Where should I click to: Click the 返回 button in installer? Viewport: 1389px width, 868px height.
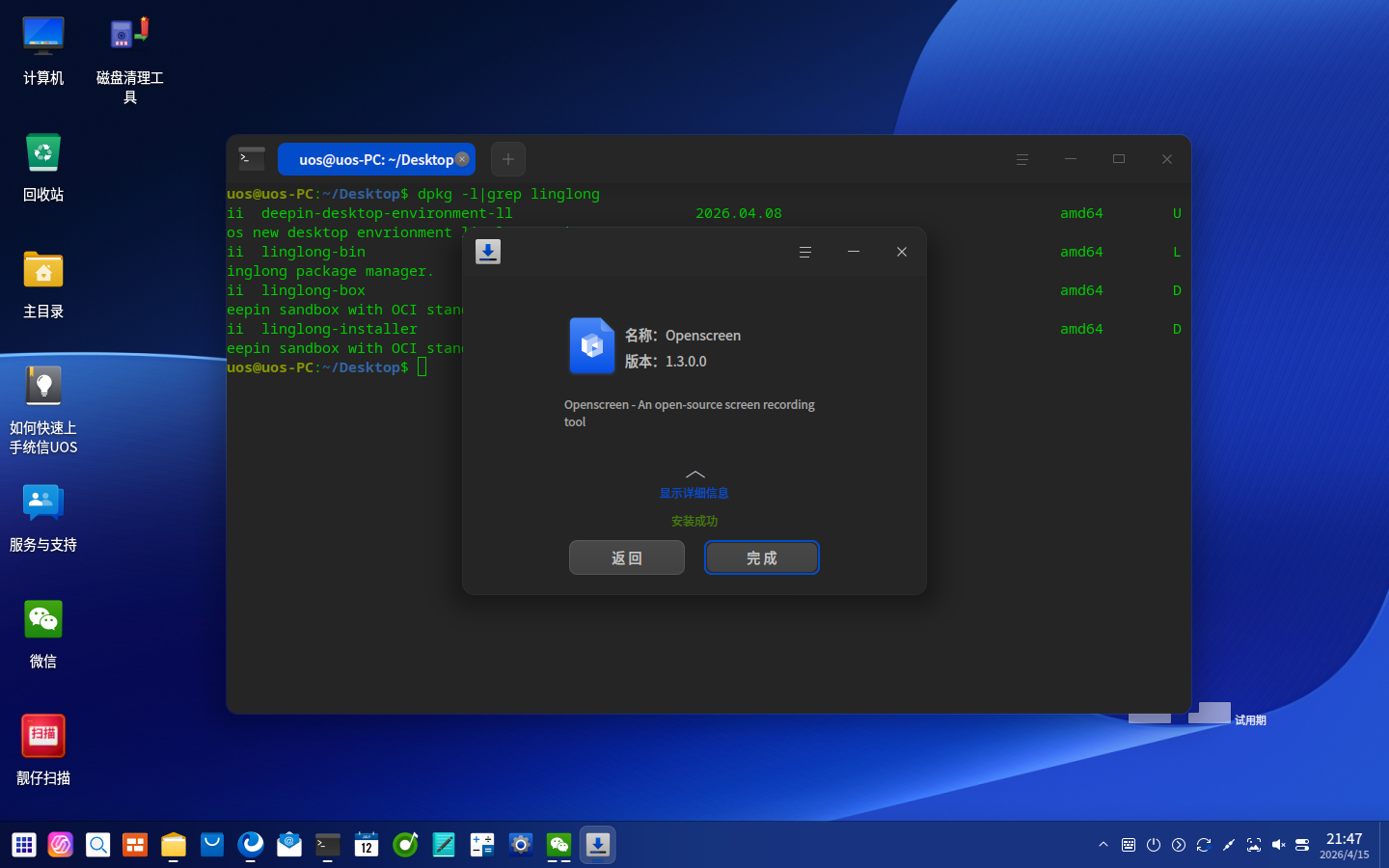coord(626,557)
